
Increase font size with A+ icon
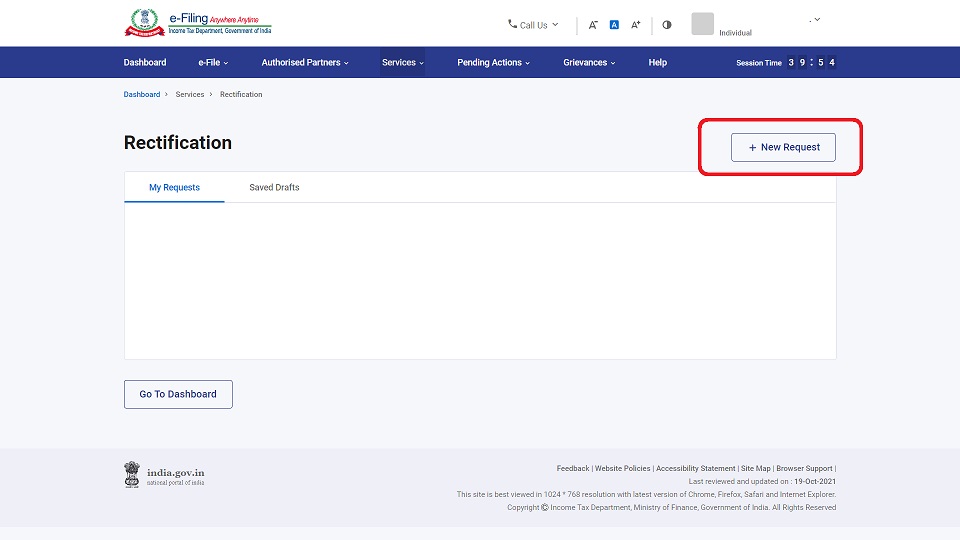(x=635, y=25)
